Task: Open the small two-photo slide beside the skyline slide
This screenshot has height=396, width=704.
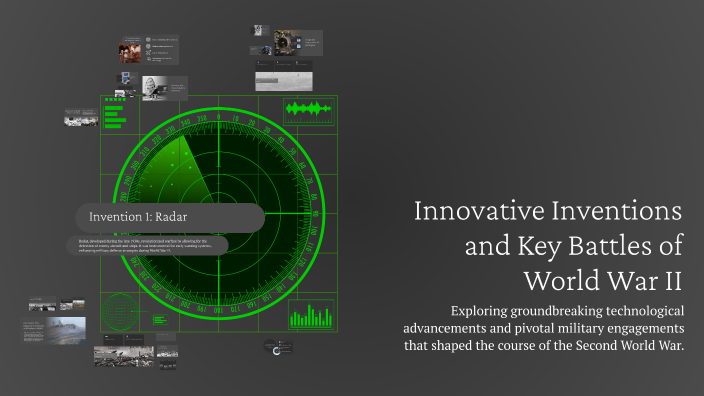Action: pos(72,304)
